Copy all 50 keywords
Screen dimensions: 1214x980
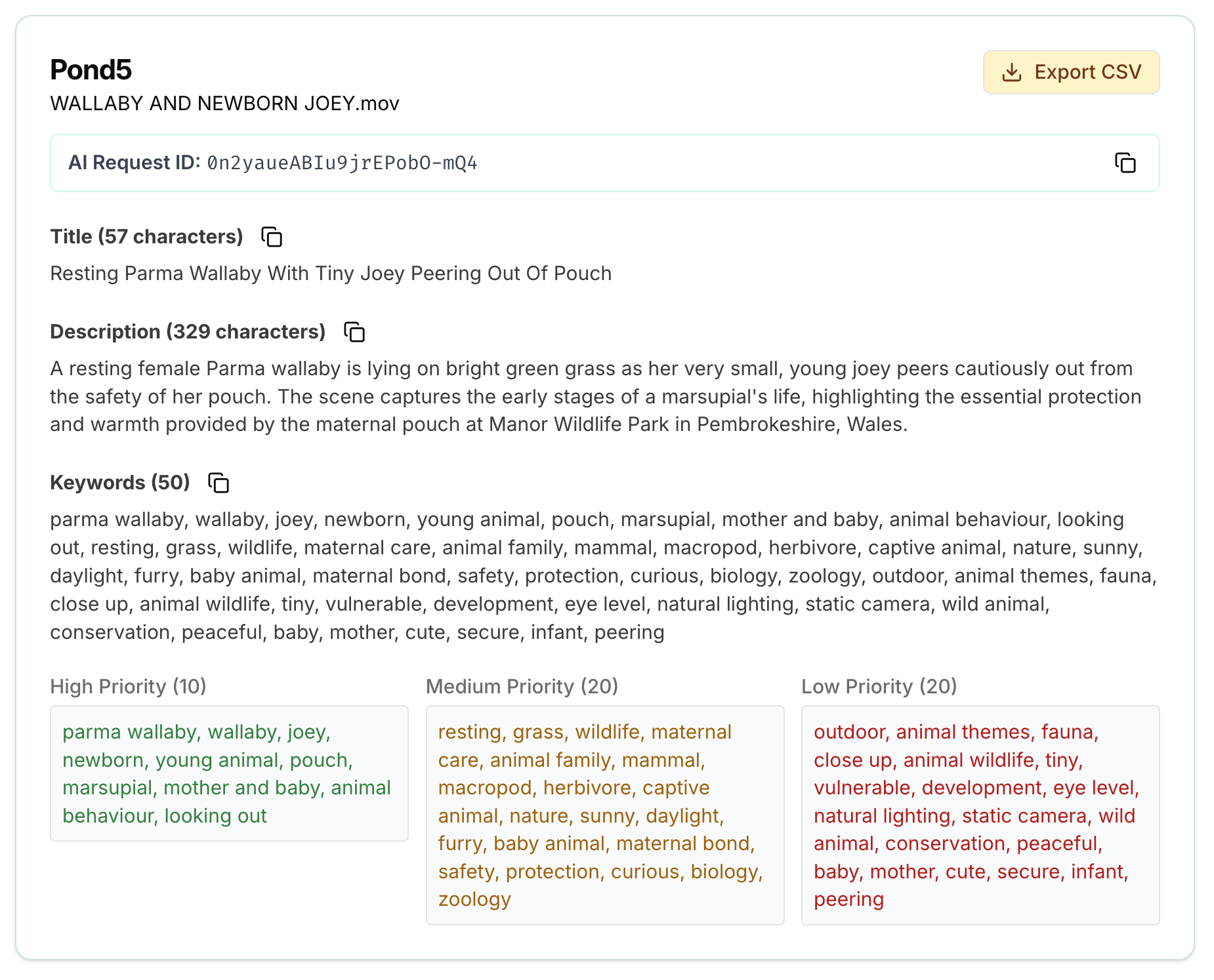219,483
